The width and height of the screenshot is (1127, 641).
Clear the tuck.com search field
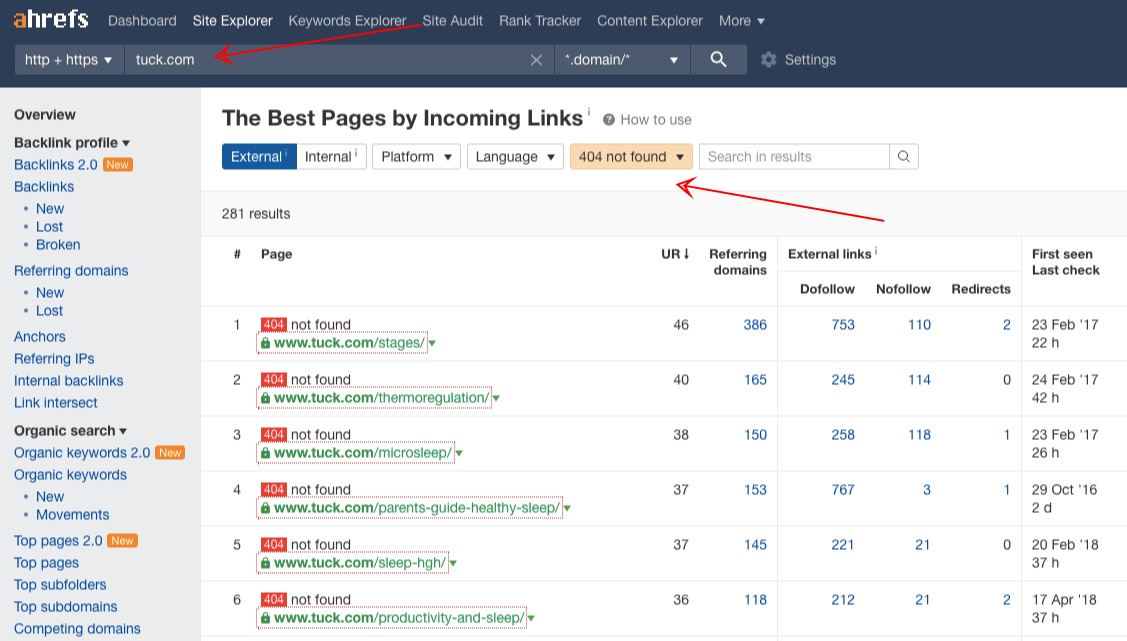[536, 60]
